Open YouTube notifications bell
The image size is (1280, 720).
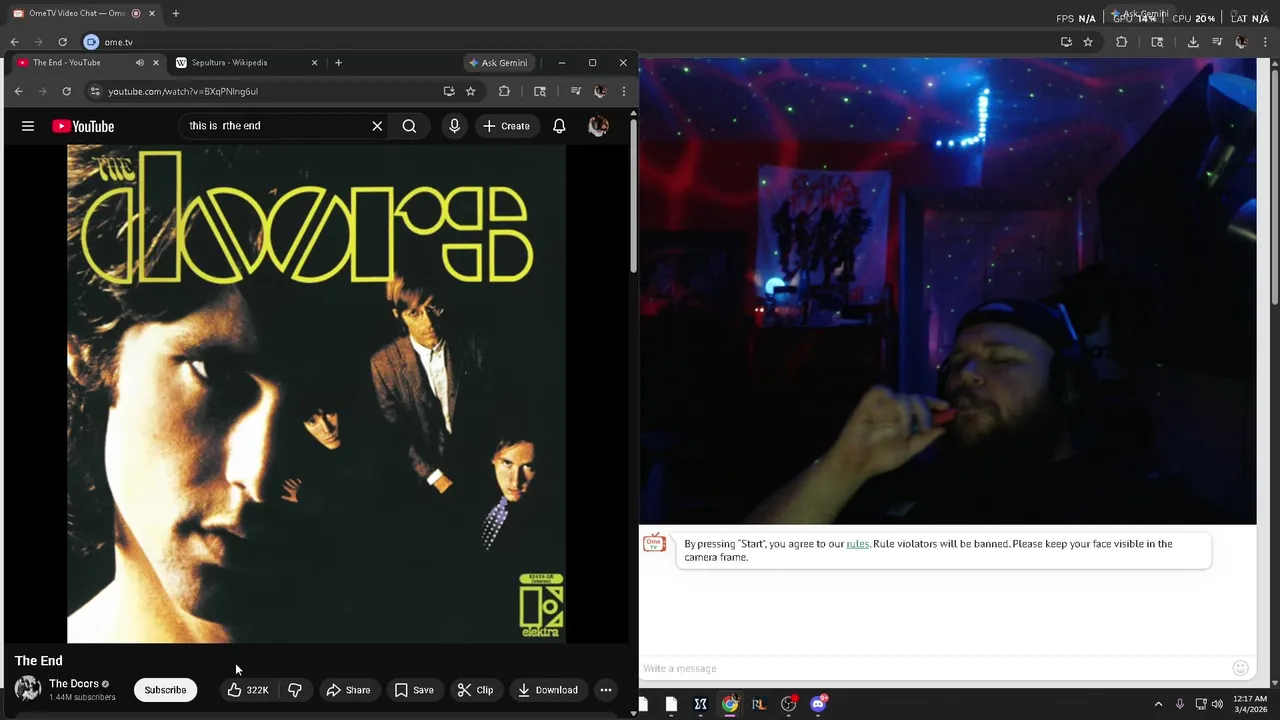point(559,126)
